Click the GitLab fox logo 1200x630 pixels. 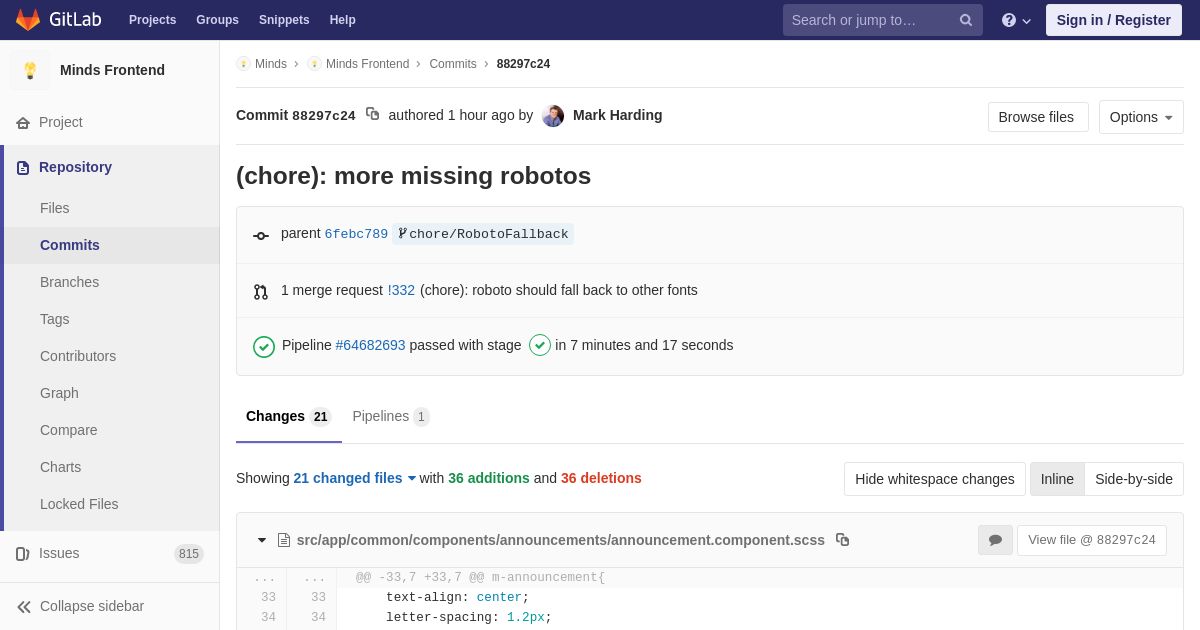[x=28, y=20]
